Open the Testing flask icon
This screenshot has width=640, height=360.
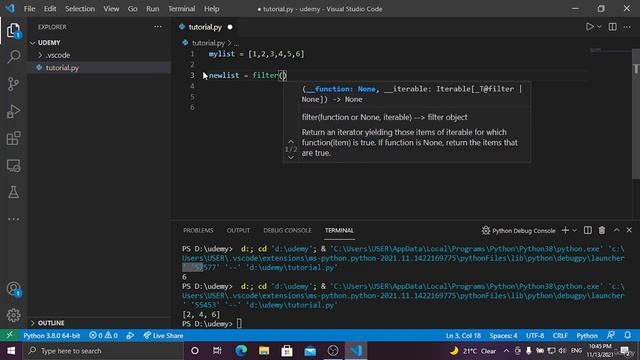tap(13, 192)
